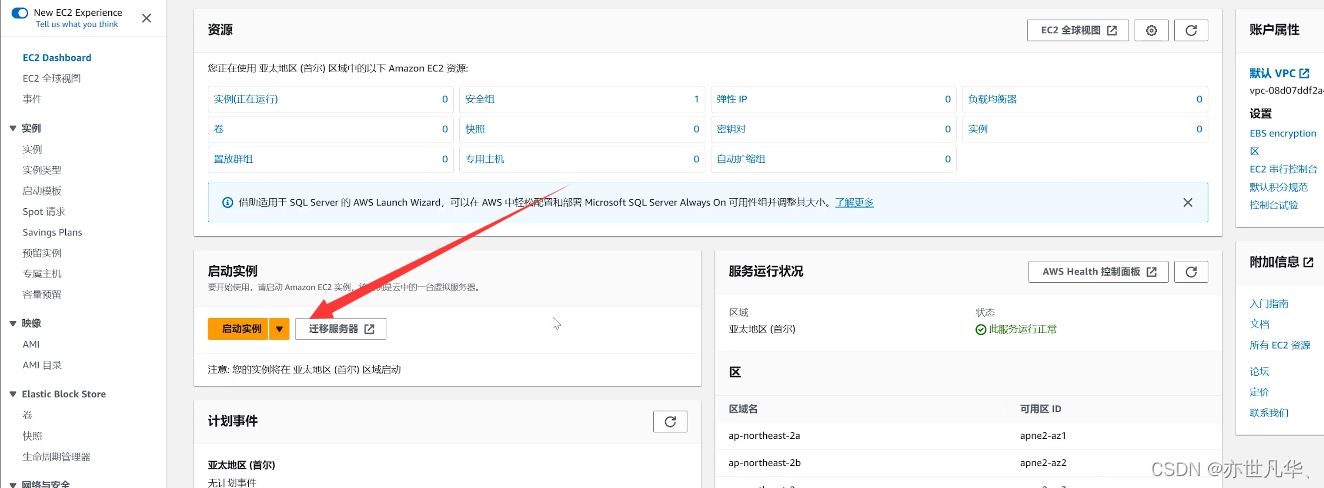Viewport: 1324px width, 488px height.
Task: Open 控制台试验 setting link
Action: (x=1274, y=205)
